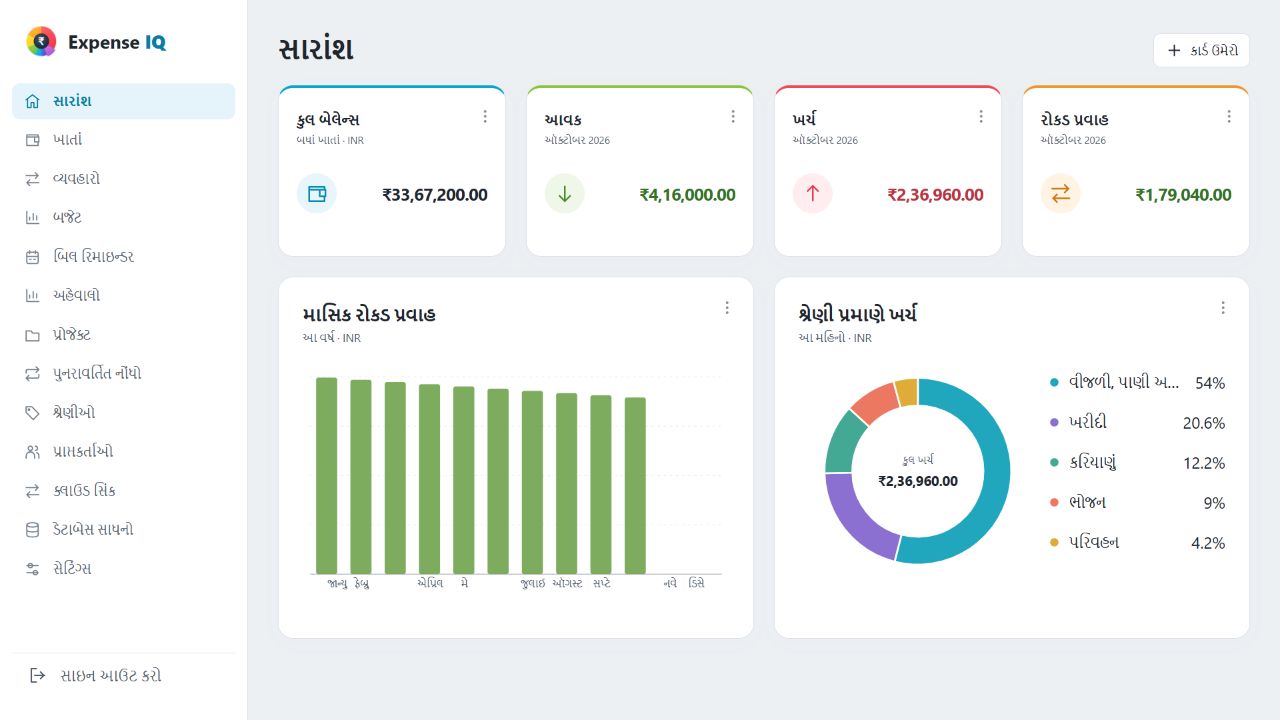Viewport: 1280px width, 720px height.
Task: Click the swap-arrows icon in રોકડ પ્રવાહ card
Action: tap(1061, 194)
